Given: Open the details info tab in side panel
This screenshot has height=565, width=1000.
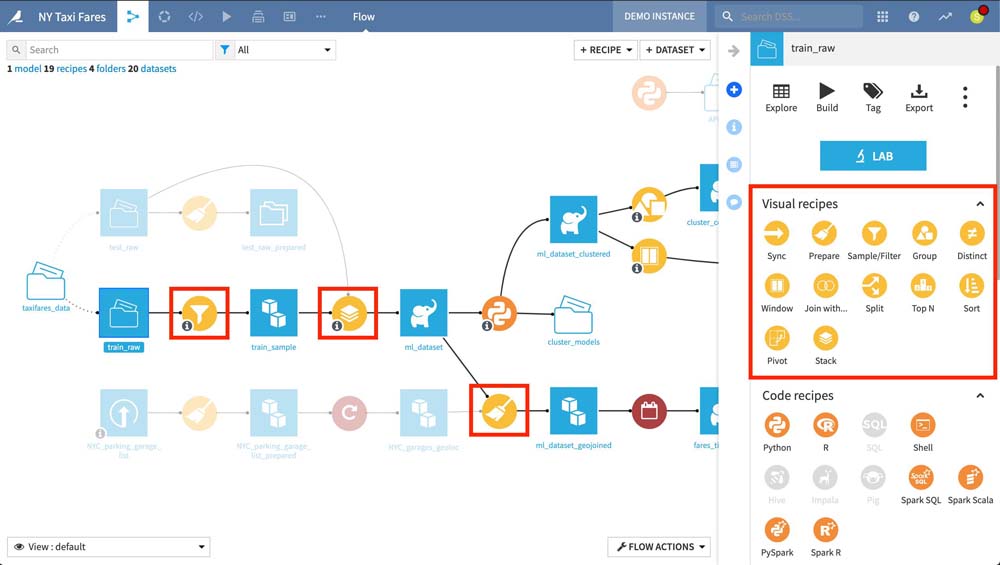Looking at the screenshot, I should click(x=734, y=127).
